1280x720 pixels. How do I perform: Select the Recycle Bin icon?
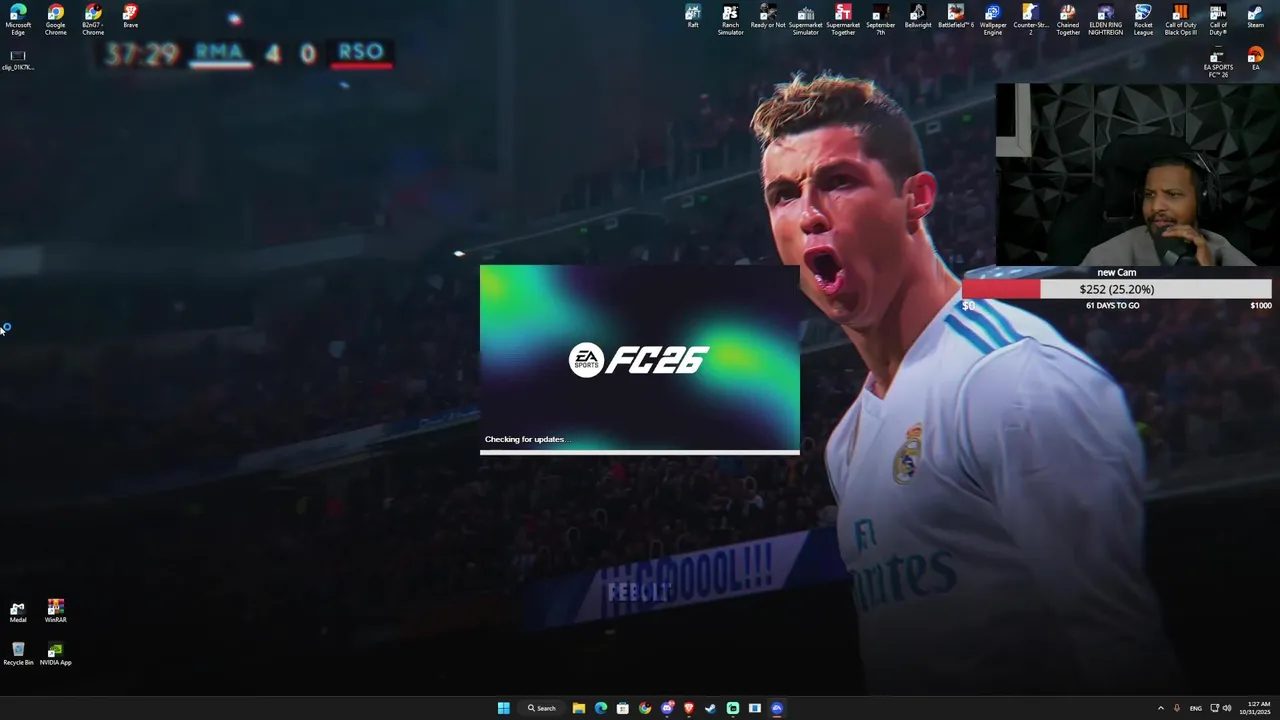click(x=18, y=655)
